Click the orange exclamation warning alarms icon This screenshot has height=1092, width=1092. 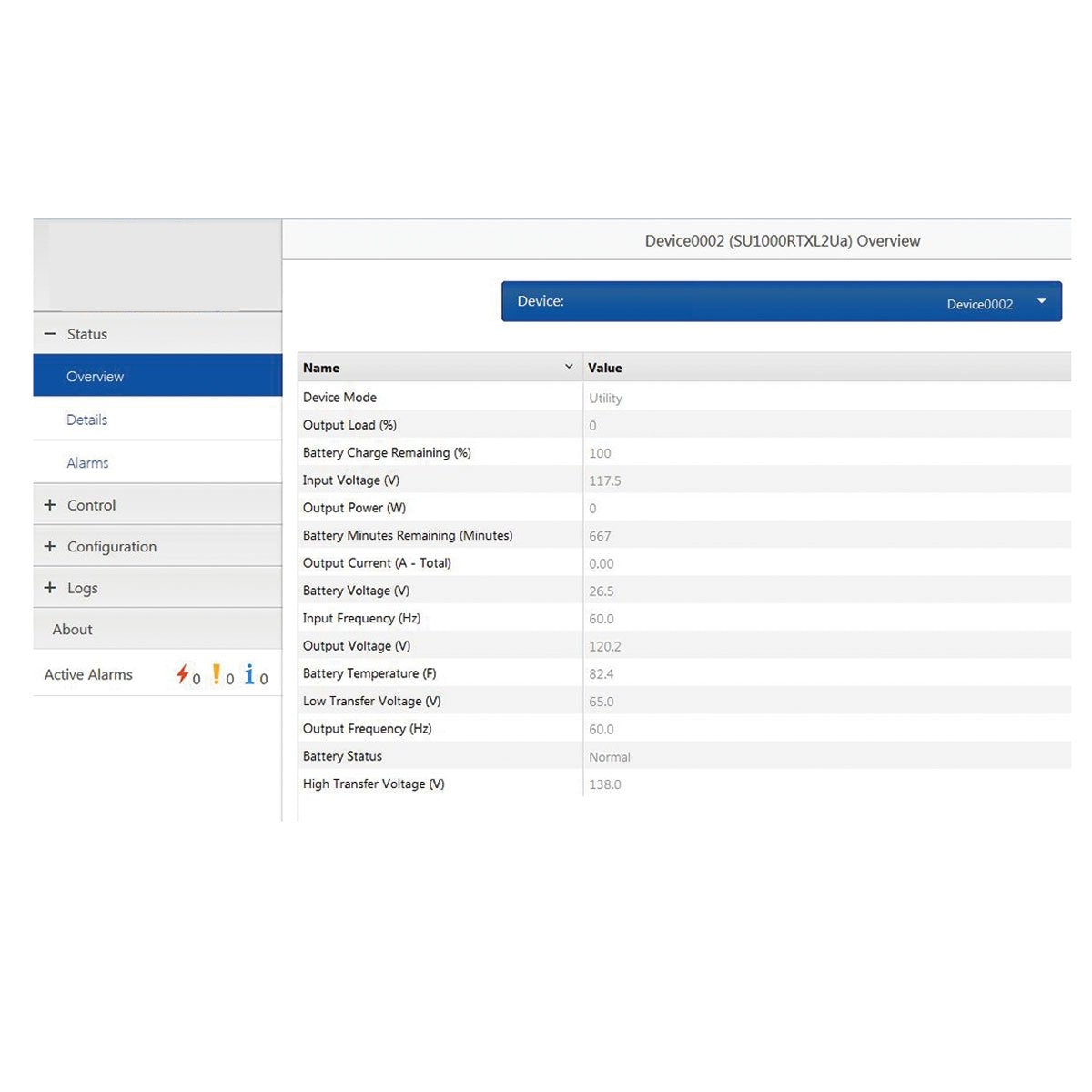216,673
